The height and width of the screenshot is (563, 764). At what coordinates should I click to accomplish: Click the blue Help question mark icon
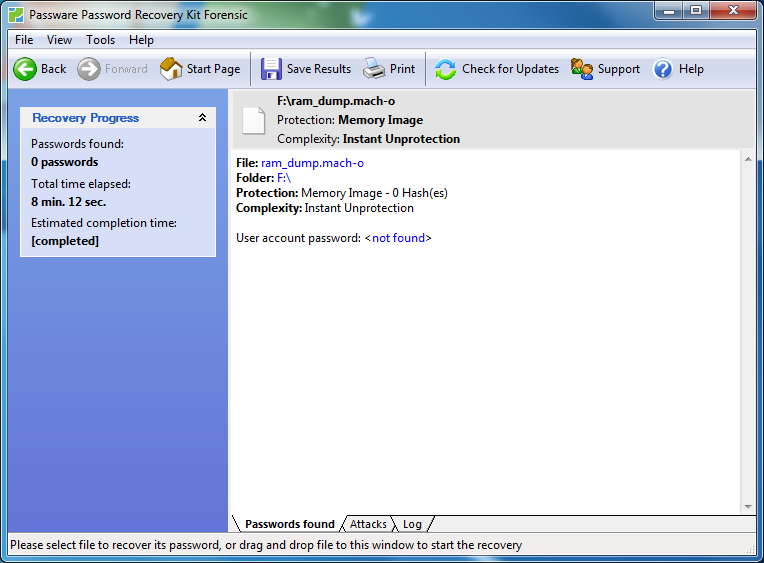pyautogui.click(x=663, y=69)
